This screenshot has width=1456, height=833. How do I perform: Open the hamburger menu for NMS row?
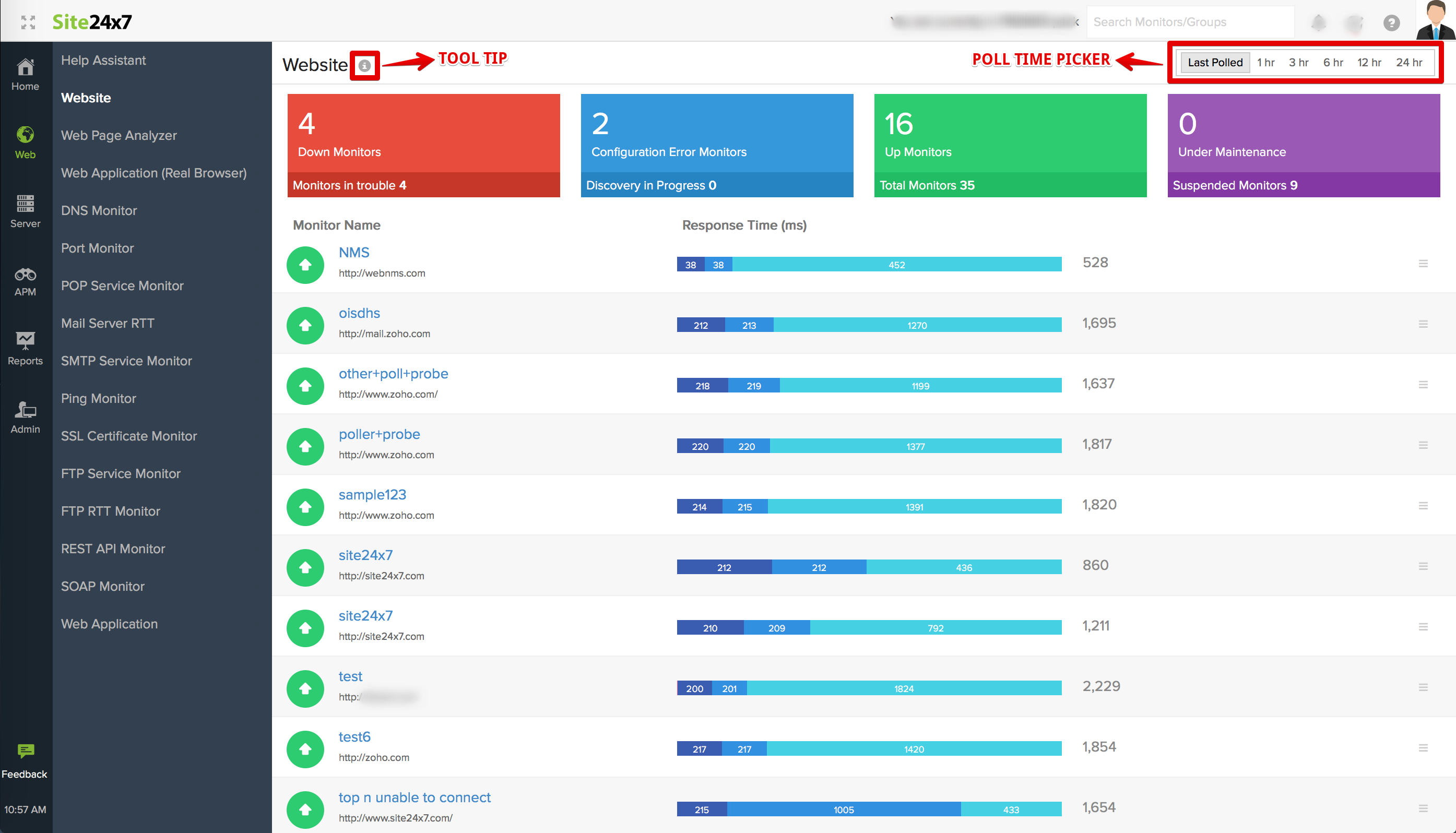[1424, 263]
